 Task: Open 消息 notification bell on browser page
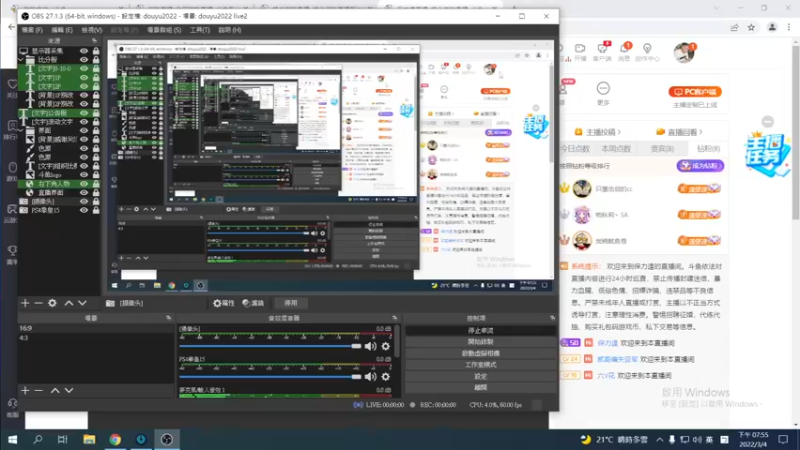(x=624, y=52)
